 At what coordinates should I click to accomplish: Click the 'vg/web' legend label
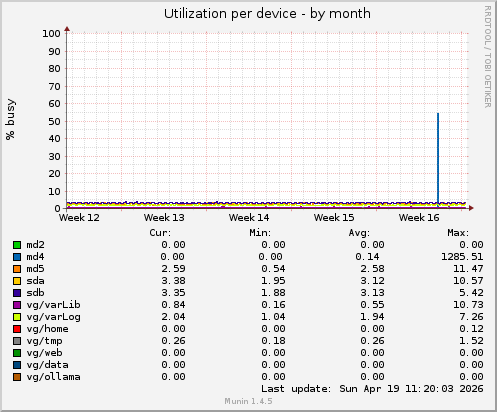44,353
